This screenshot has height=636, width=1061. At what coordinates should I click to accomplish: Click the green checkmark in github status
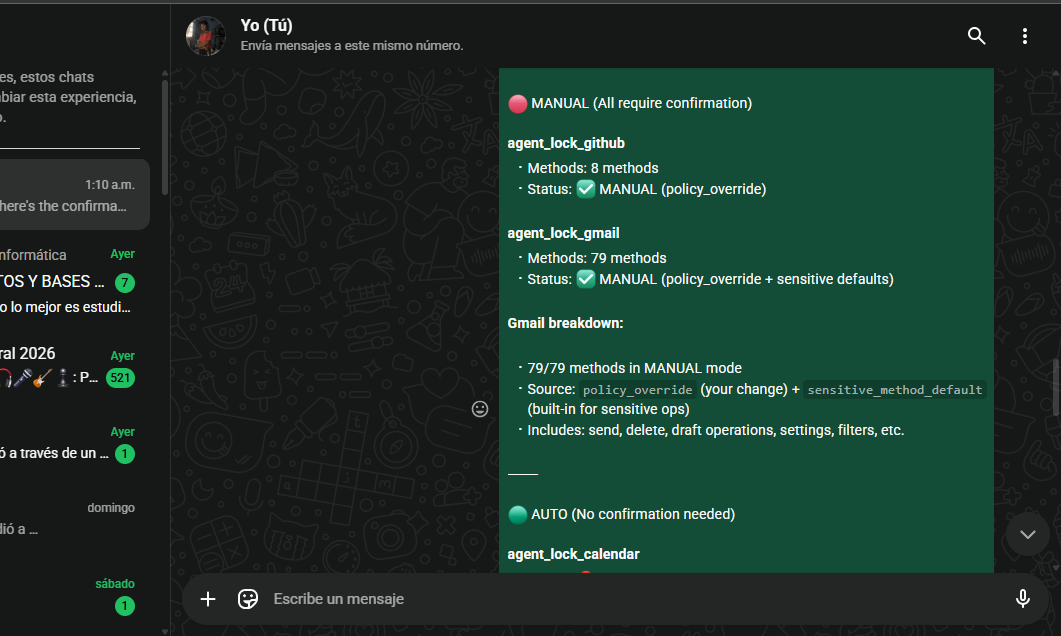pos(586,189)
